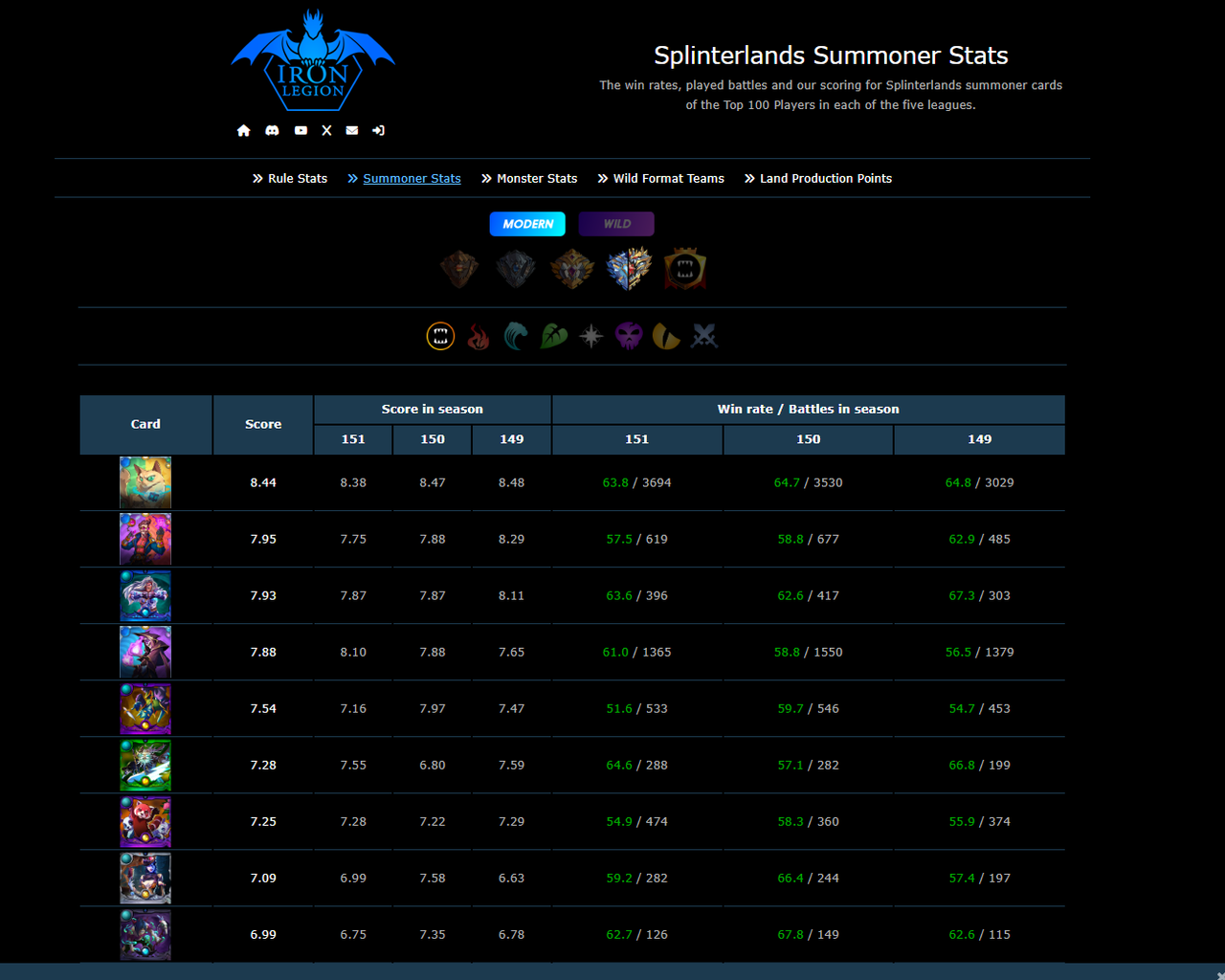Select the blue-and-gold split league badge
1225x980 pixels.
[629, 269]
